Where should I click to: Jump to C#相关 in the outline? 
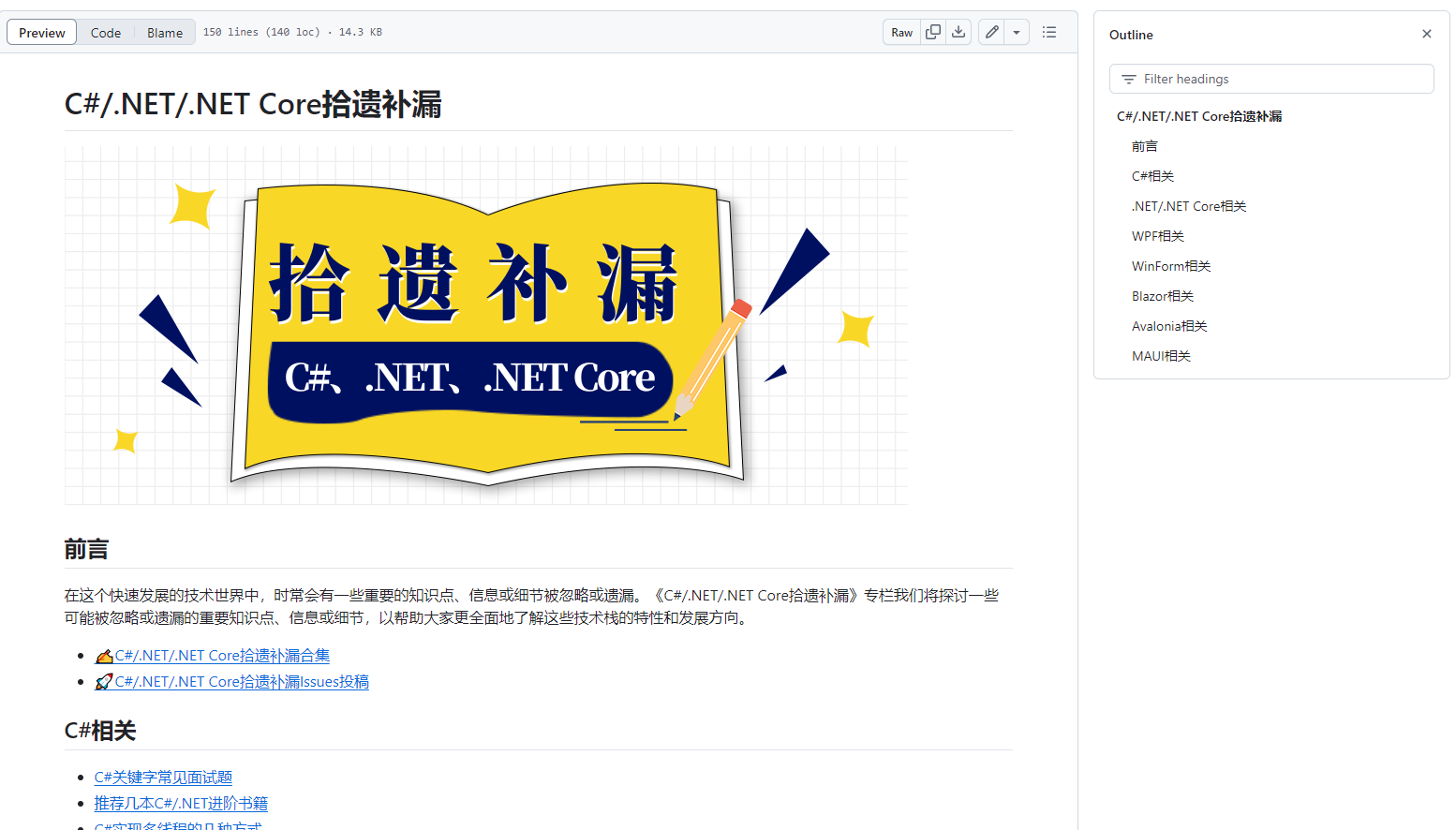click(x=1152, y=176)
